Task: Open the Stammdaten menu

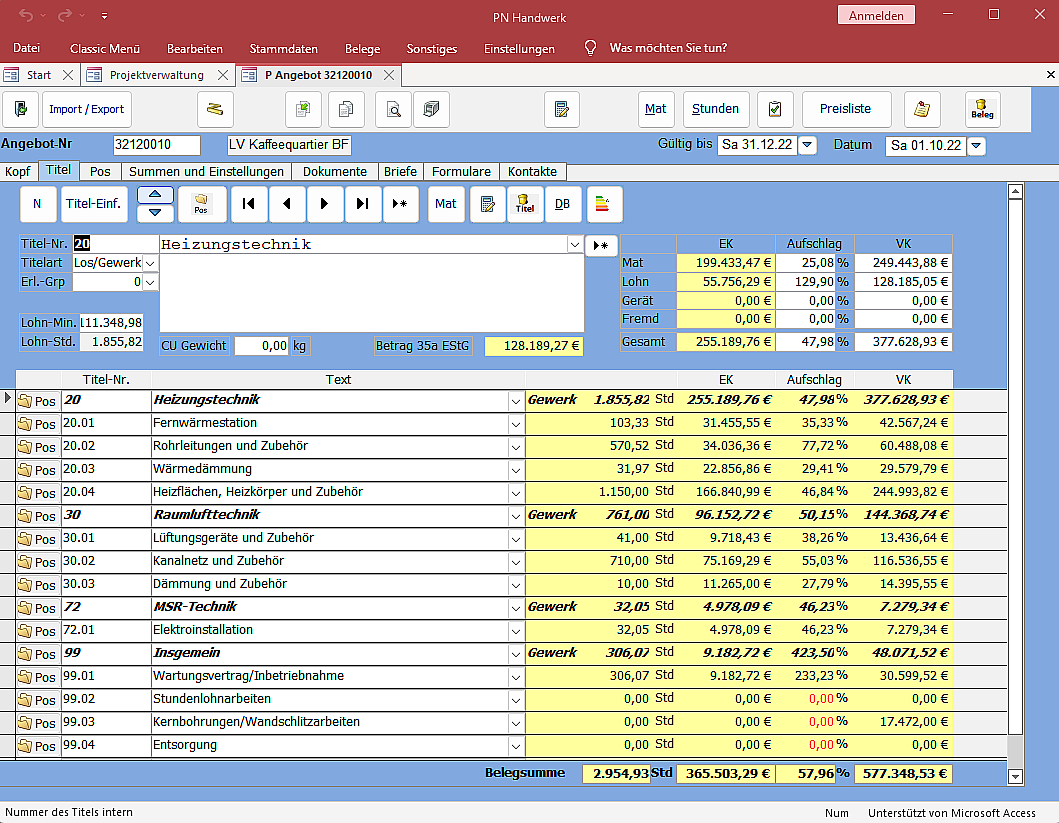Action: [x=283, y=48]
